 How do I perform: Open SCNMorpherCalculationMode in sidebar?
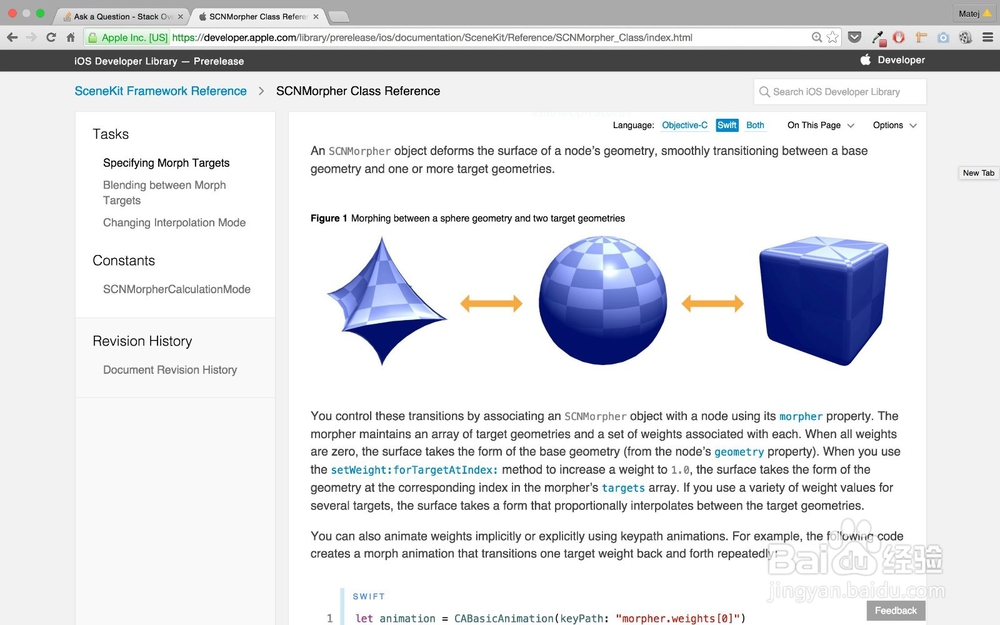177,290
